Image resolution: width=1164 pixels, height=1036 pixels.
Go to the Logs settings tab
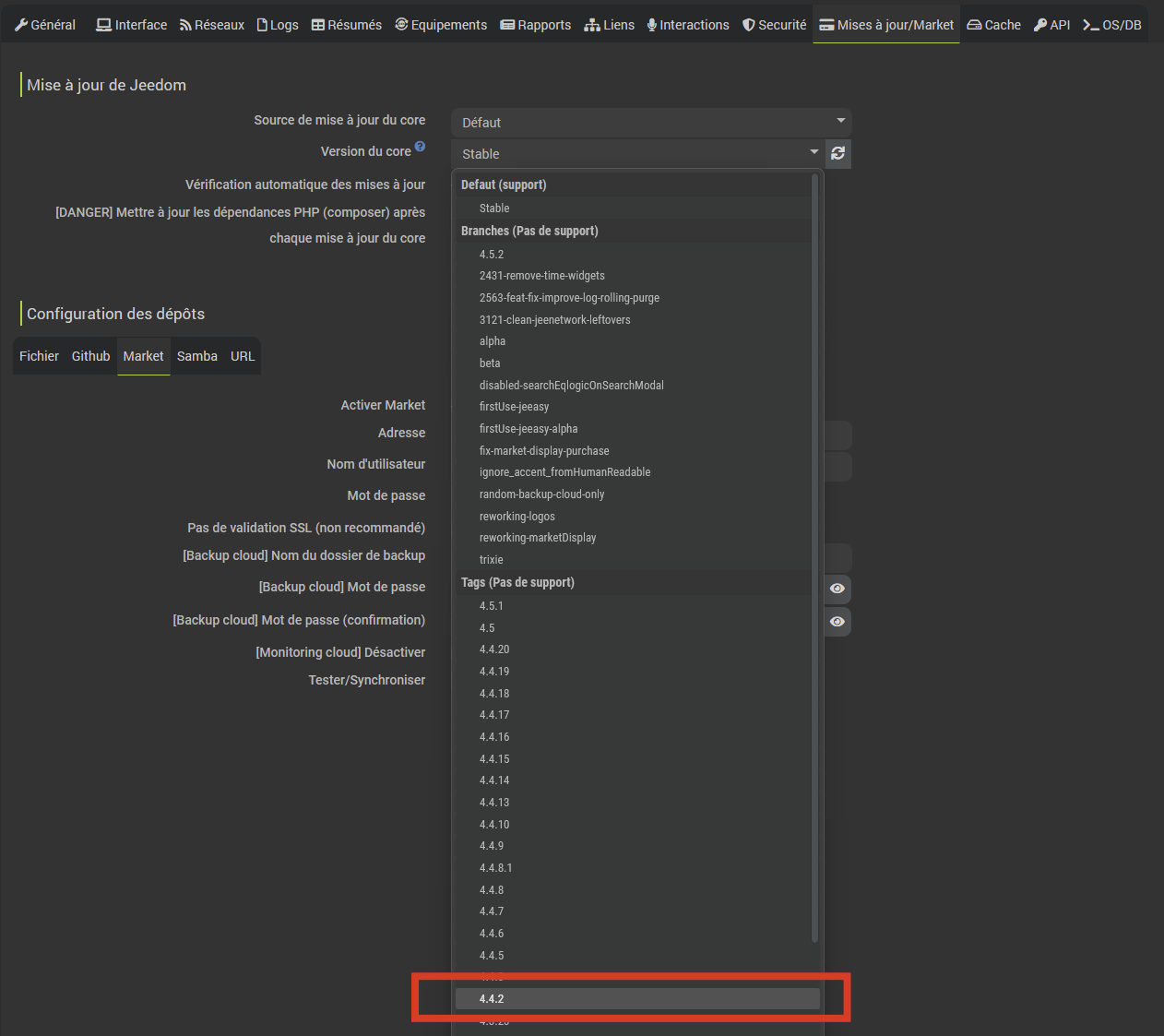point(277,25)
